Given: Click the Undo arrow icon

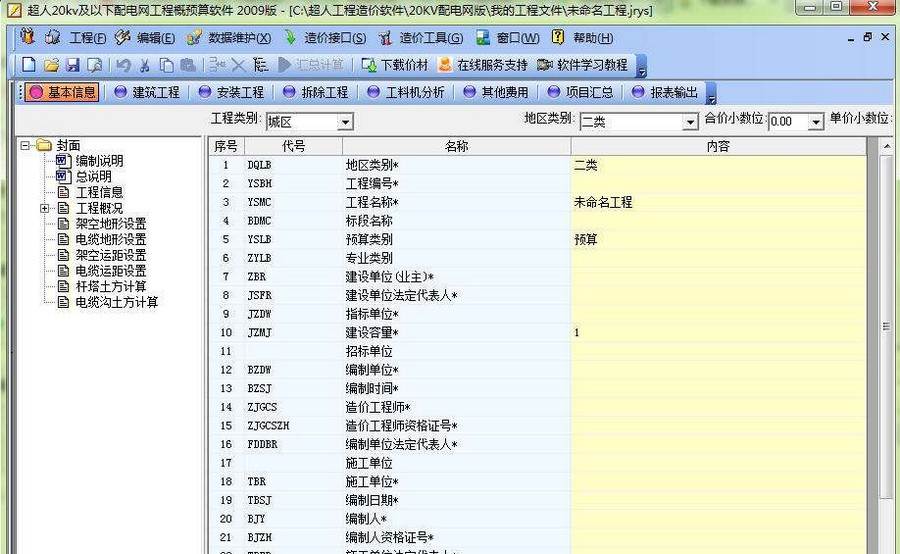Looking at the screenshot, I should pyautogui.click(x=123, y=65).
